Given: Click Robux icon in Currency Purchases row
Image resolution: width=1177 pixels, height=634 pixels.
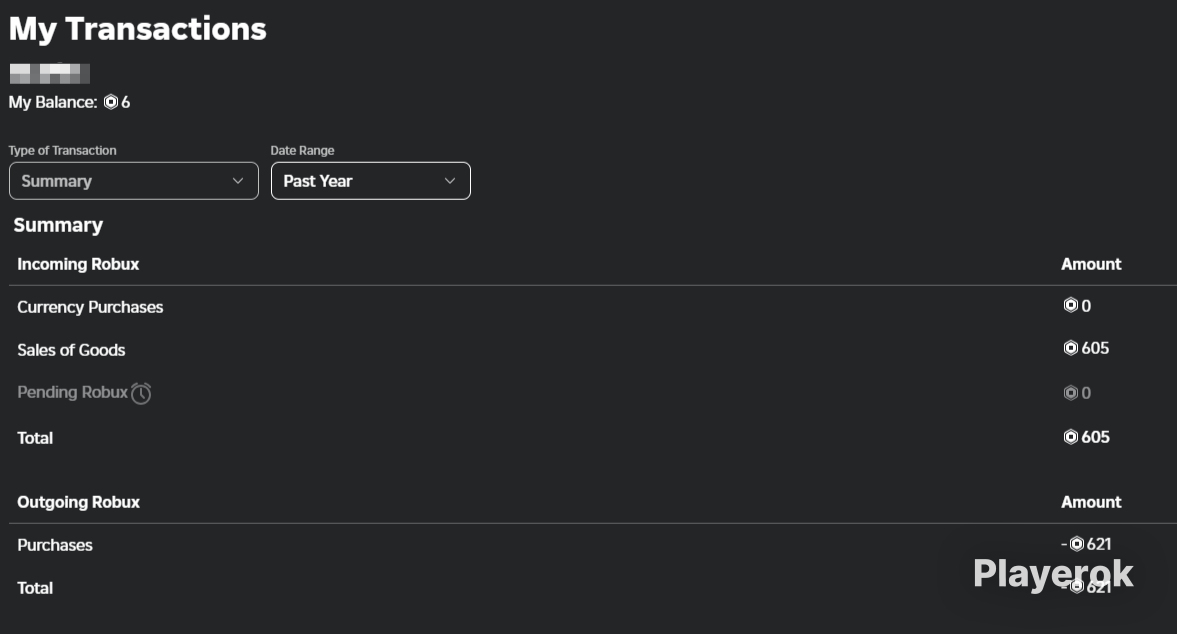Looking at the screenshot, I should 1071,305.
